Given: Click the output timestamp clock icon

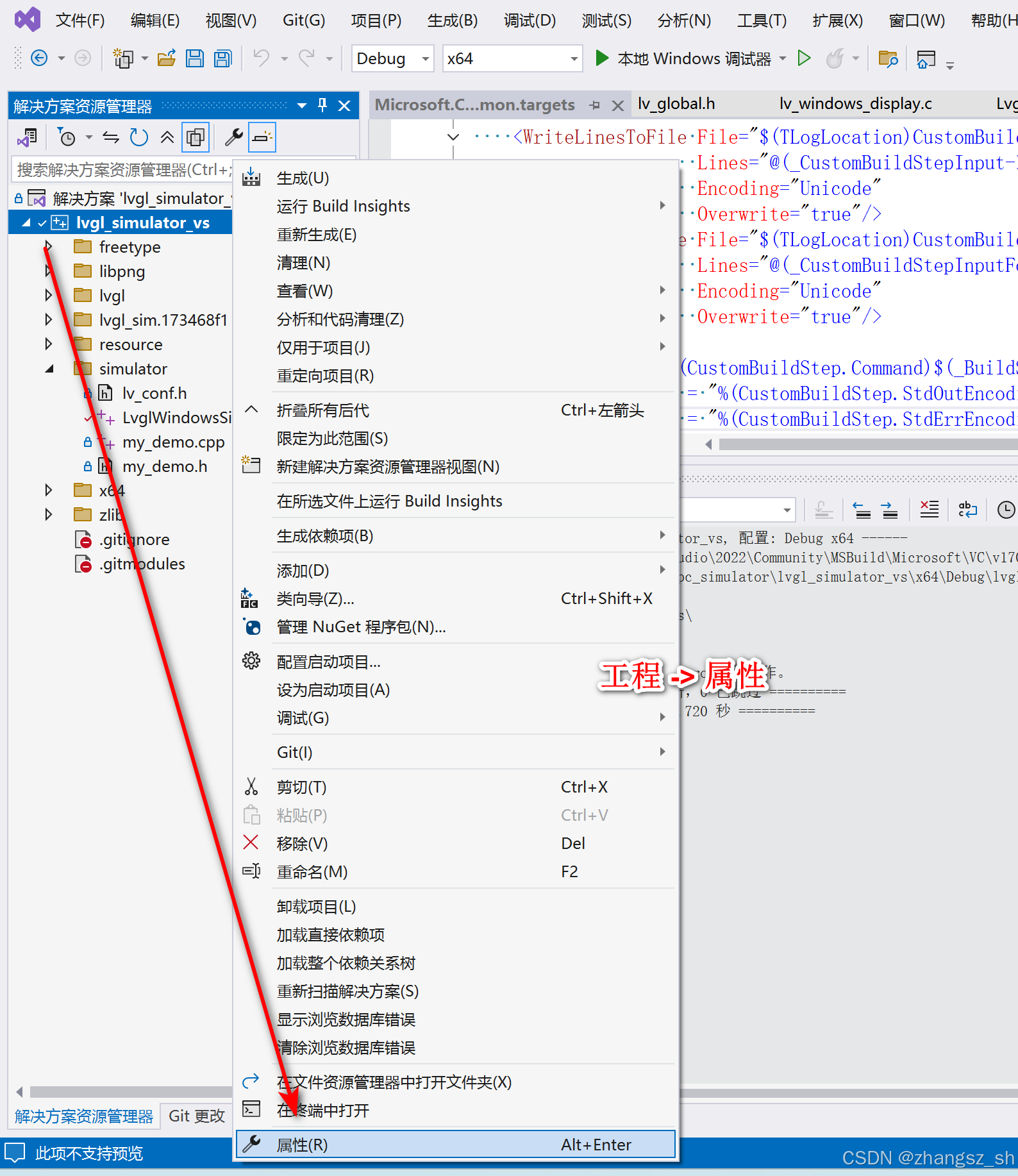Looking at the screenshot, I should point(1006,510).
